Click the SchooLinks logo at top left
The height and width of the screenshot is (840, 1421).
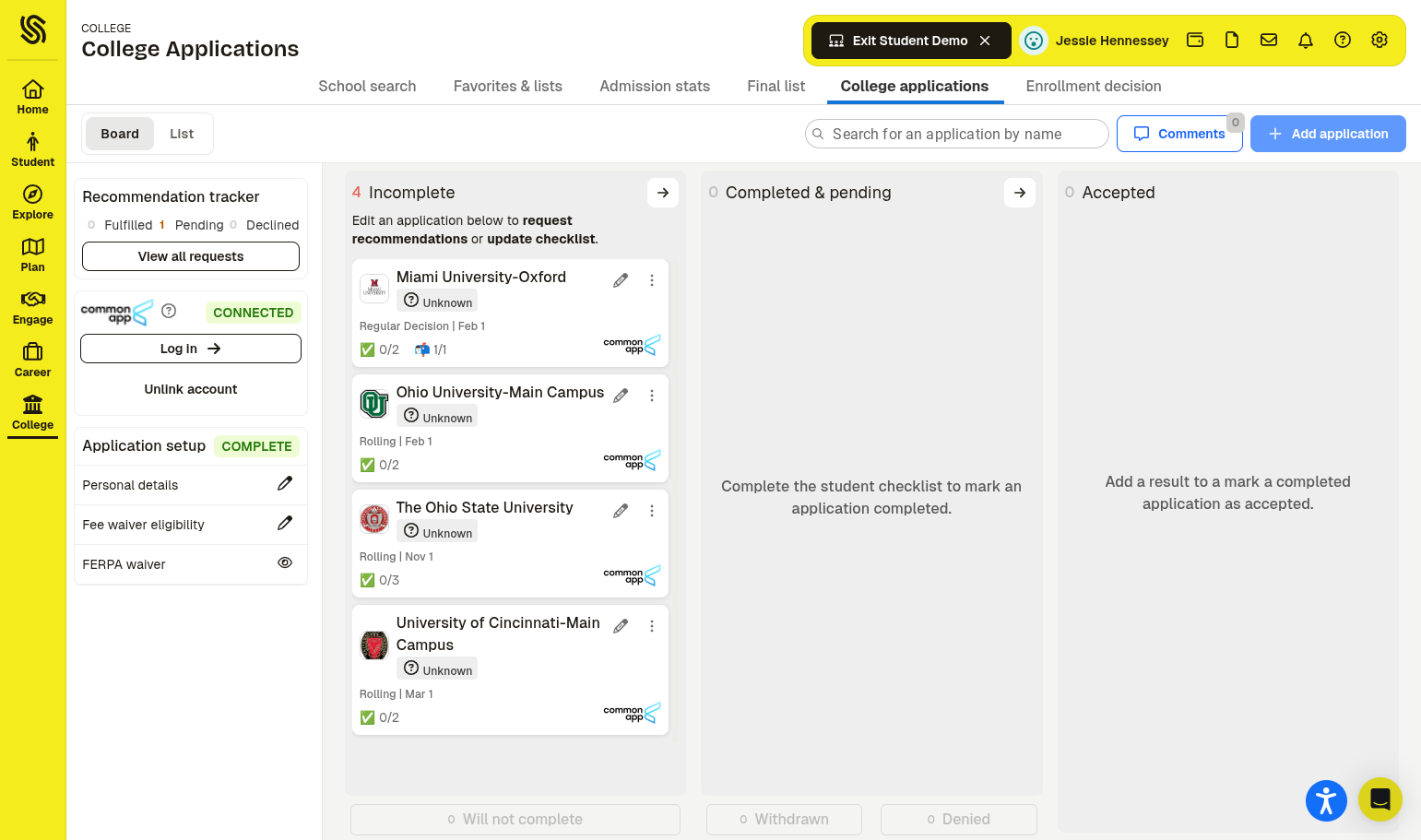tap(33, 30)
